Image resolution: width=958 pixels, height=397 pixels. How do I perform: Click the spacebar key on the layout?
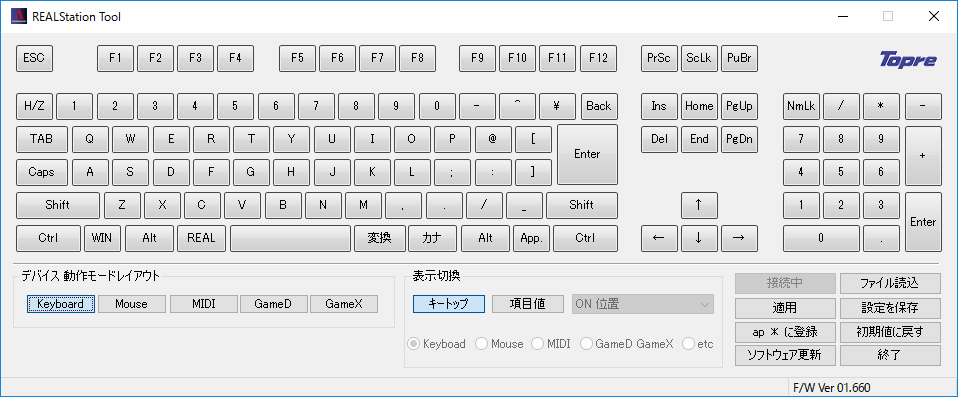290,238
